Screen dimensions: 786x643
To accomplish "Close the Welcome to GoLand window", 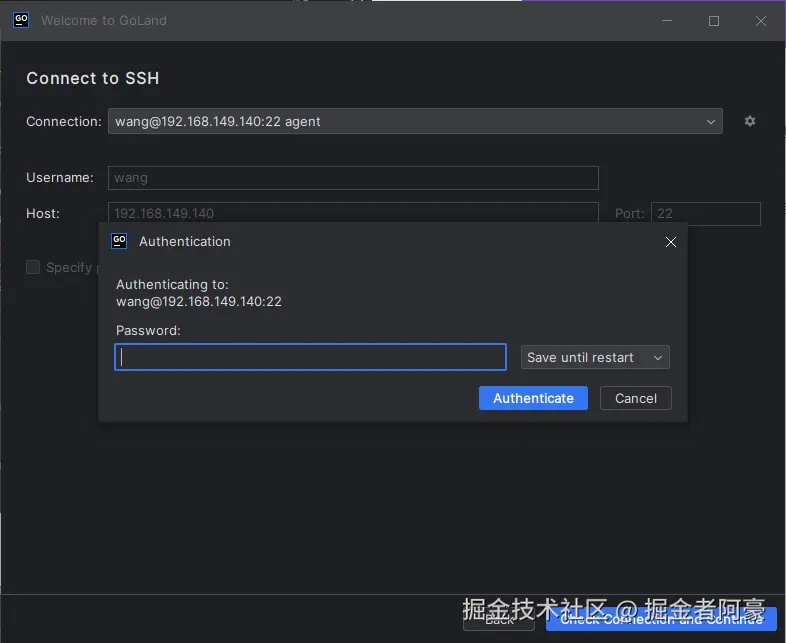I will (x=761, y=21).
